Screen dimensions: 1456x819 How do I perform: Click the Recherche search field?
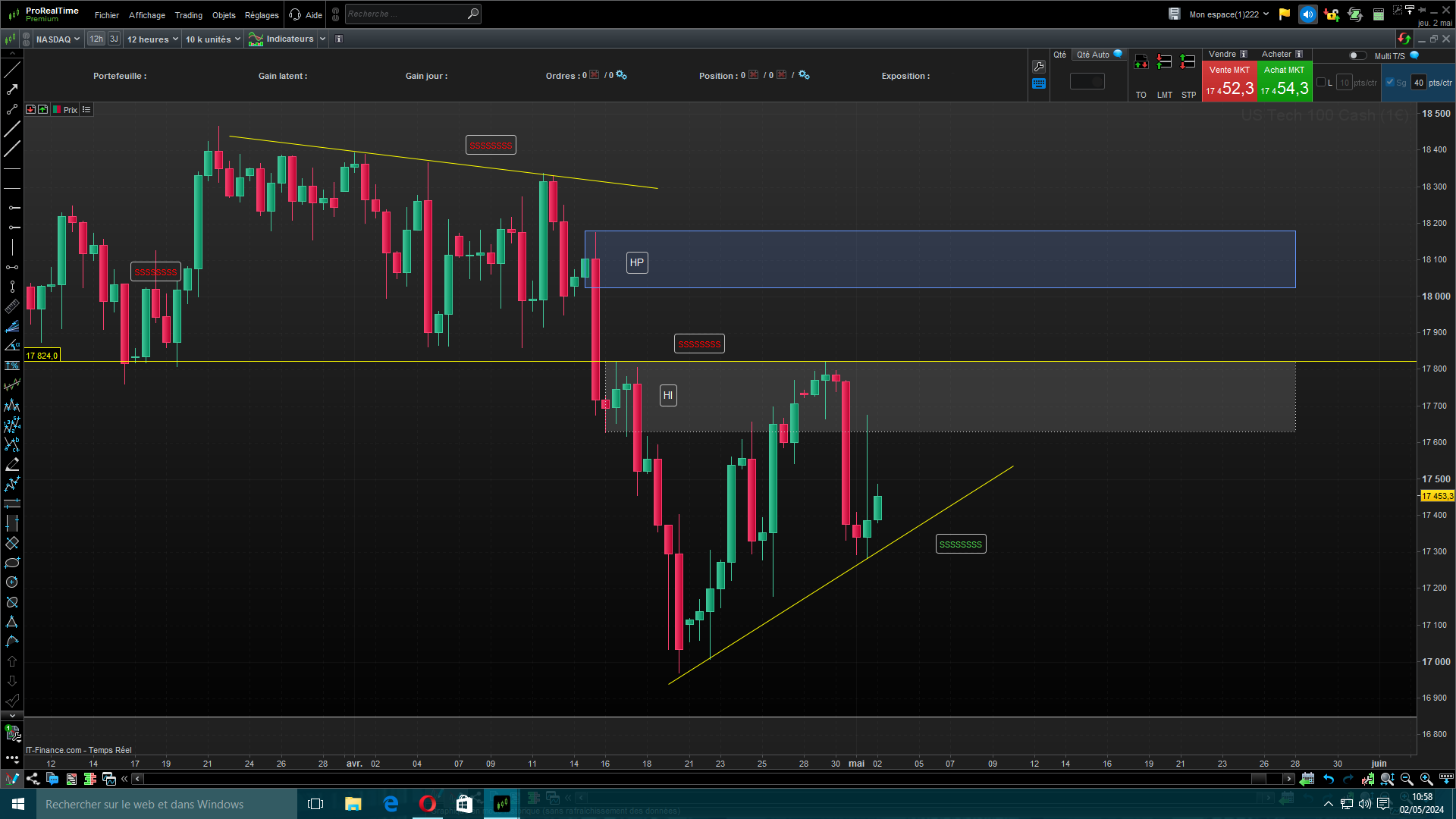(x=406, y=14)
